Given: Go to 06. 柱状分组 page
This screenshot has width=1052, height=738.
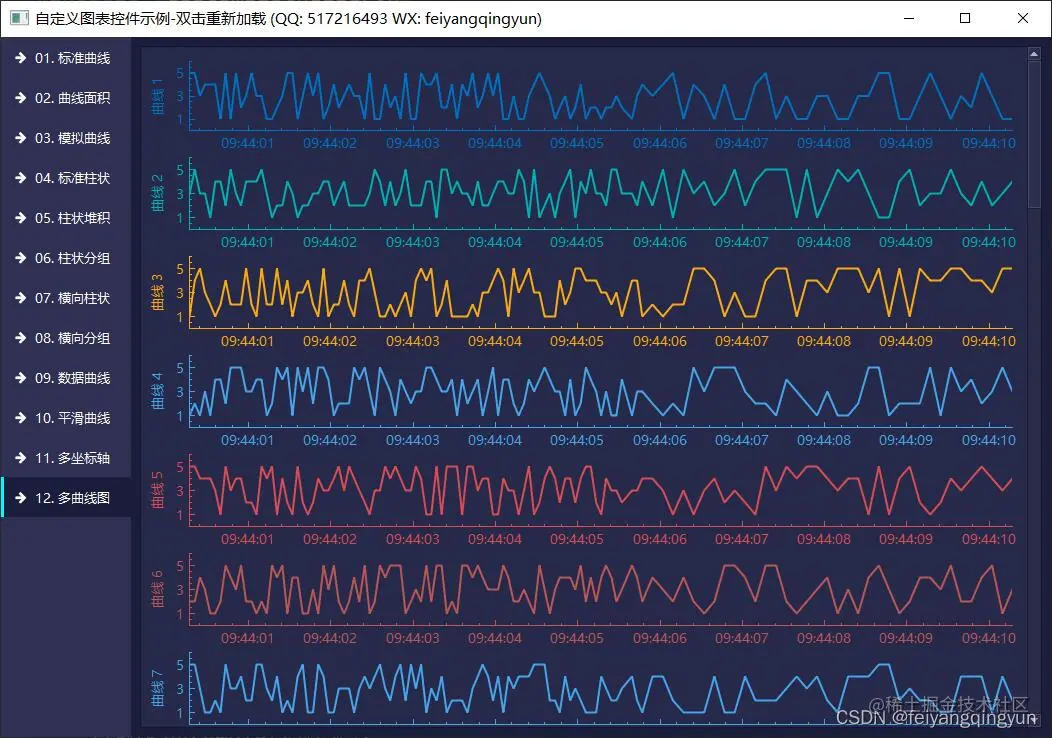Looking at the screenshot, I should [x=65, y=258].
